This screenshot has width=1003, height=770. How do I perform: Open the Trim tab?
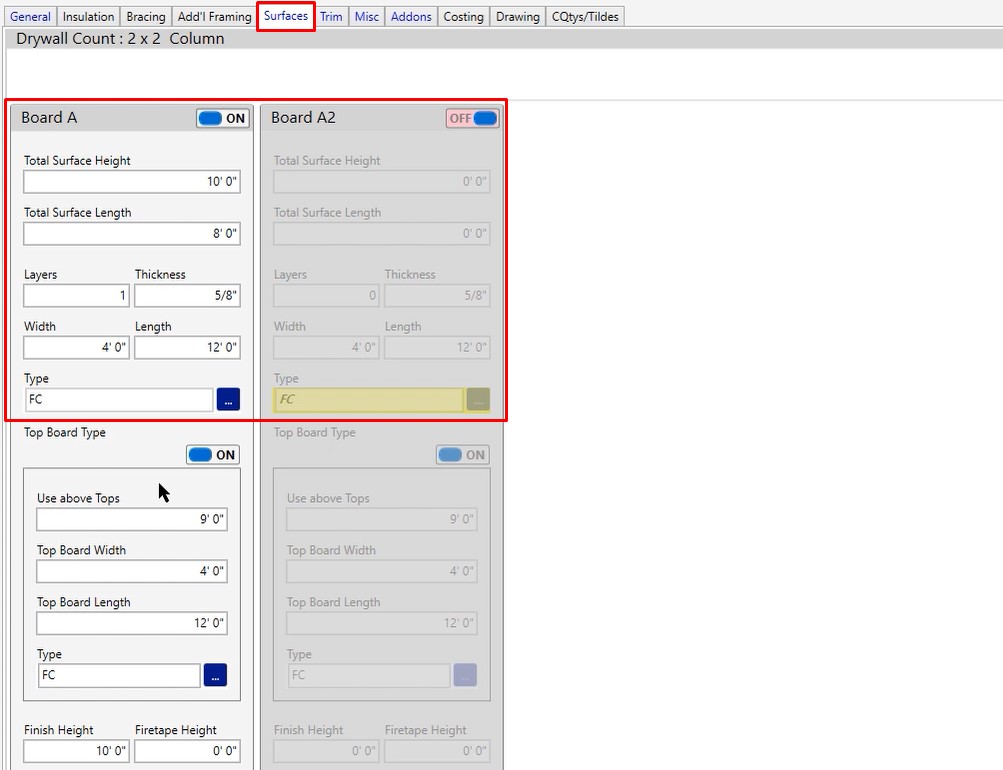pyautogui.click(x=331, y=17)
